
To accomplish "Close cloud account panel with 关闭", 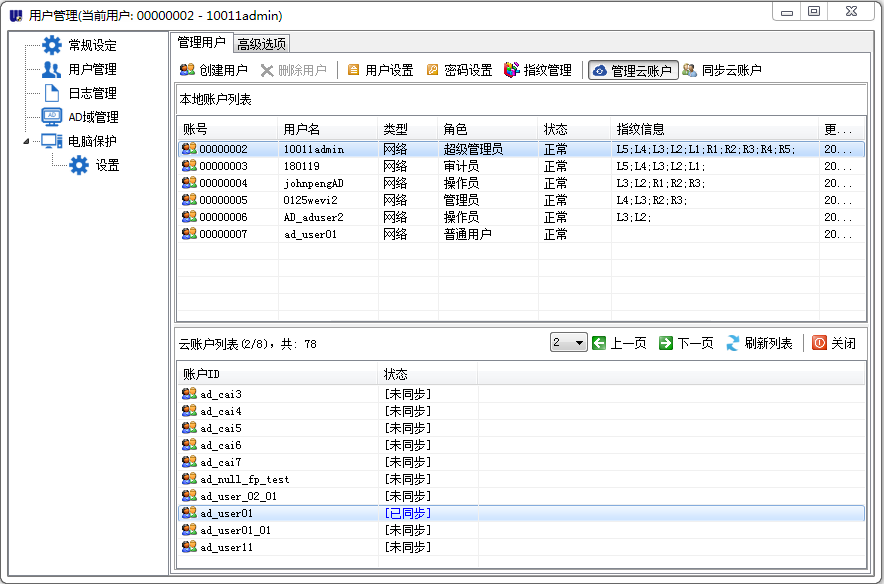I will click(834, 343).
